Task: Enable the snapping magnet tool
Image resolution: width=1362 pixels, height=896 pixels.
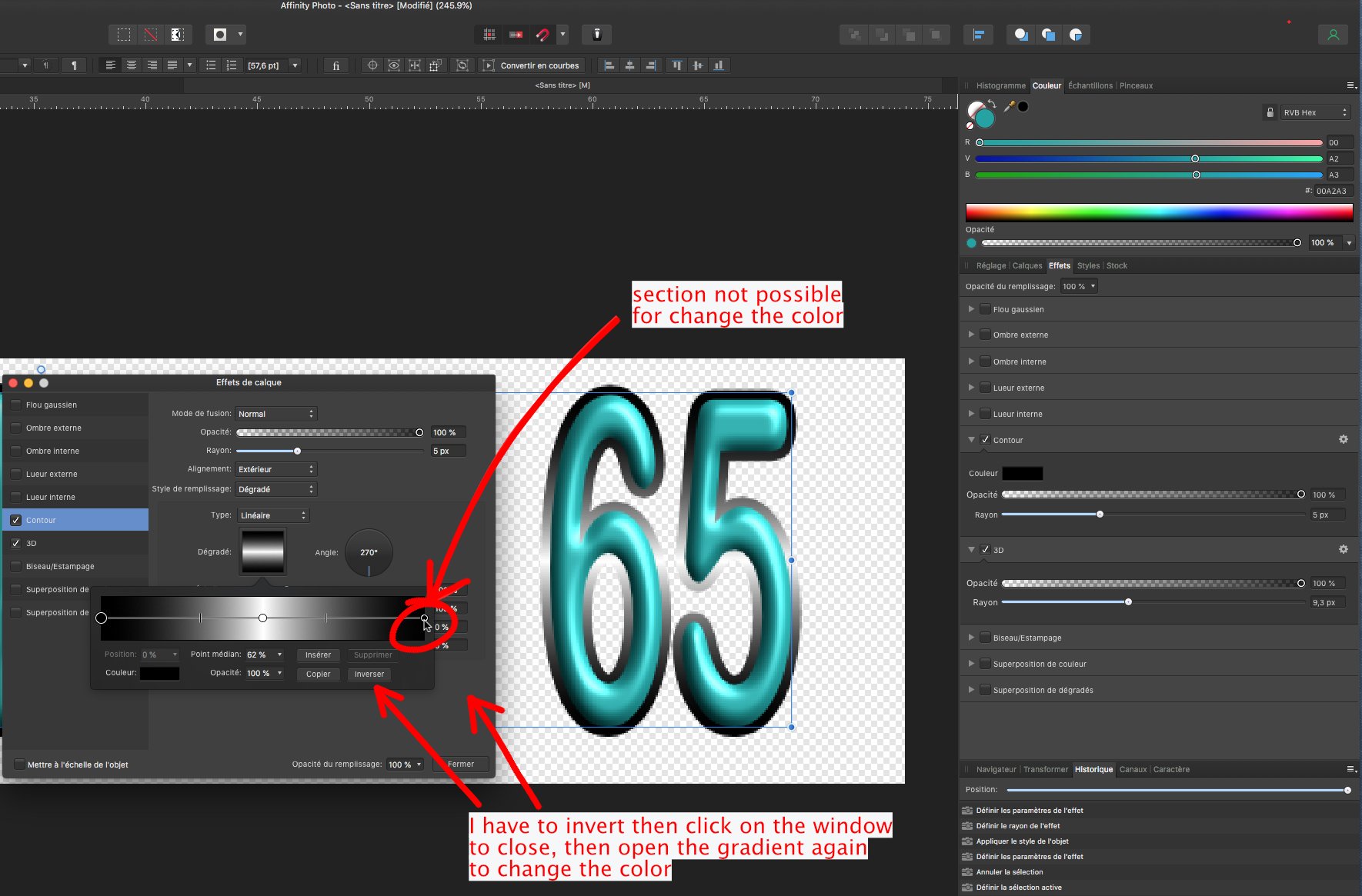Action: coord(544,35)
